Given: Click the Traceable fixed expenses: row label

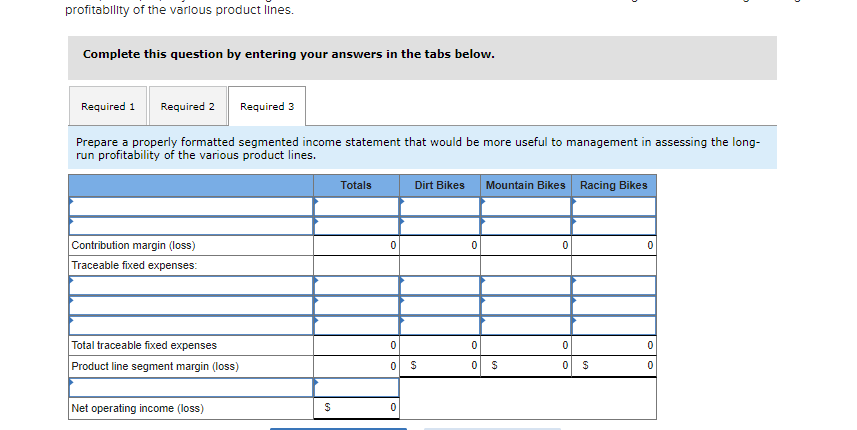Looking at the screenshot, I should click(134, 265).
